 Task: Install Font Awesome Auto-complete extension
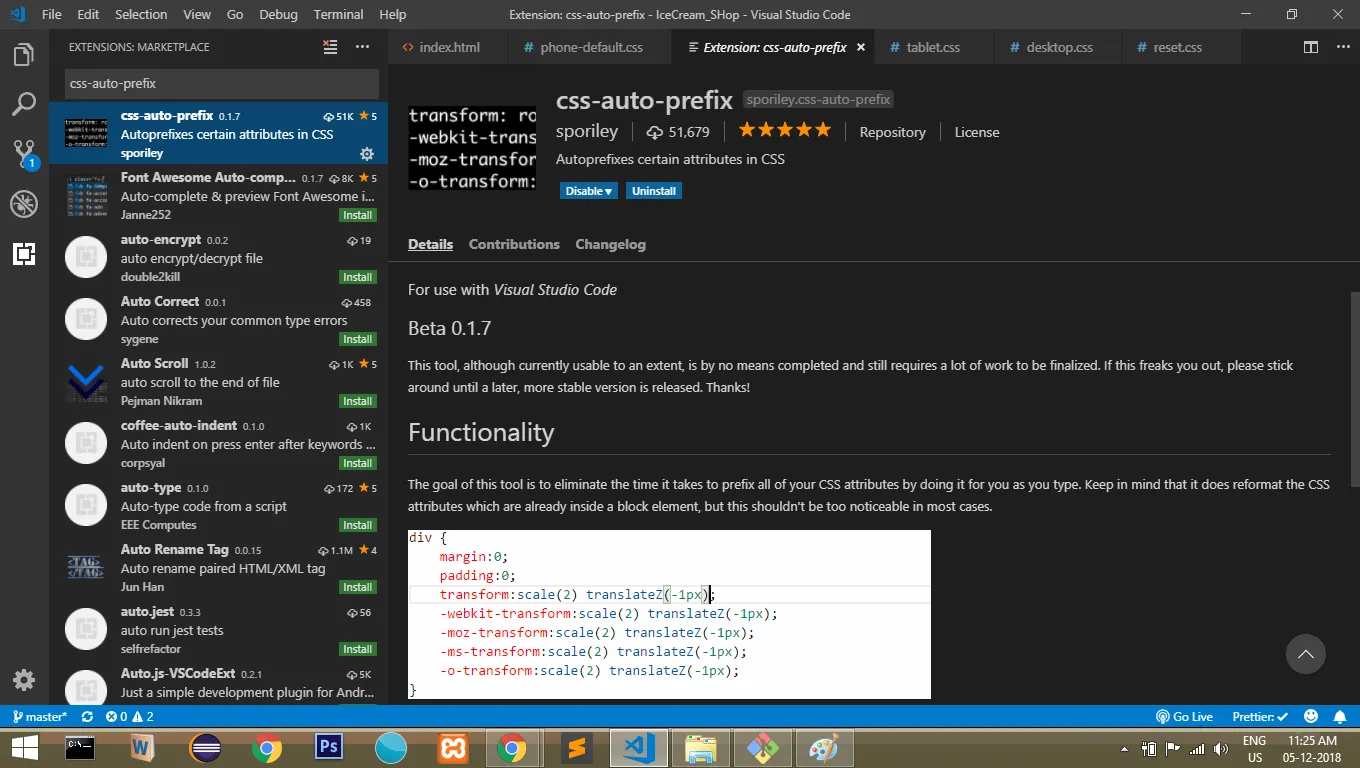358,215
